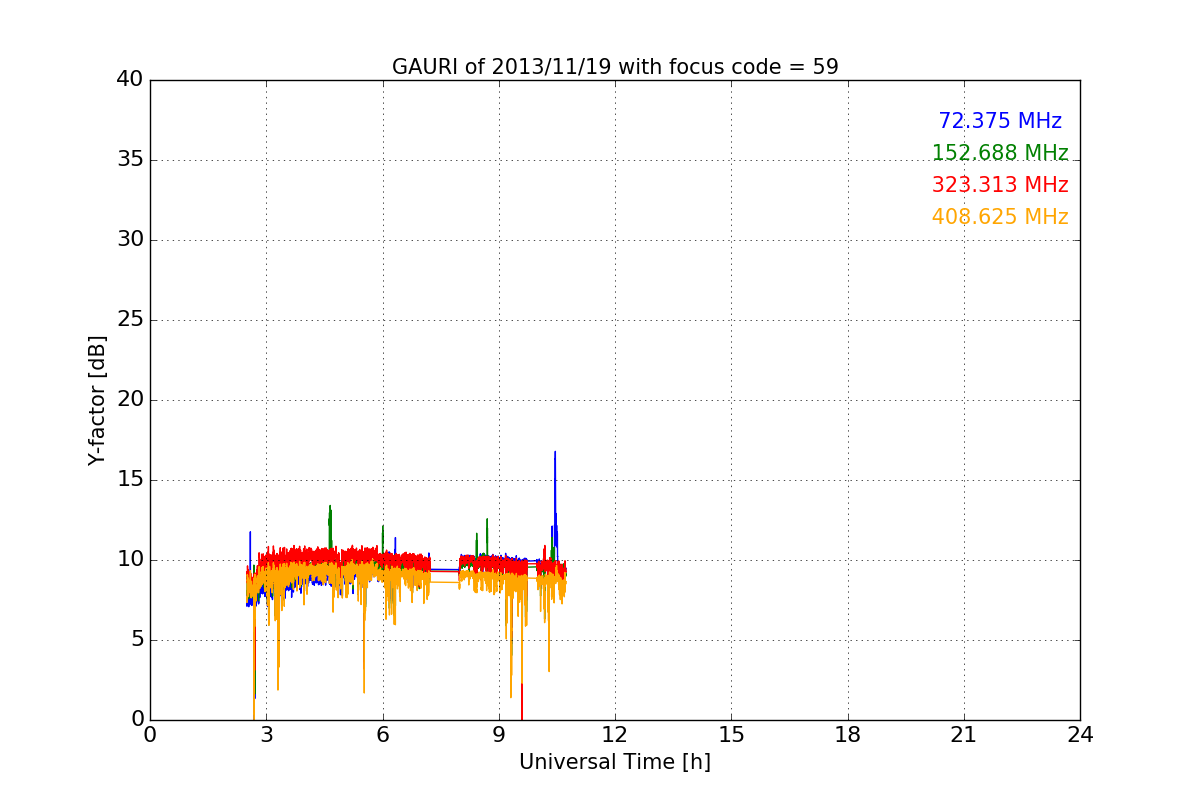The width and height of the screenshot is (1200, 800).
Task: Click the tall blue spike peak near 10.5 h
Action: tap(555, 453)
